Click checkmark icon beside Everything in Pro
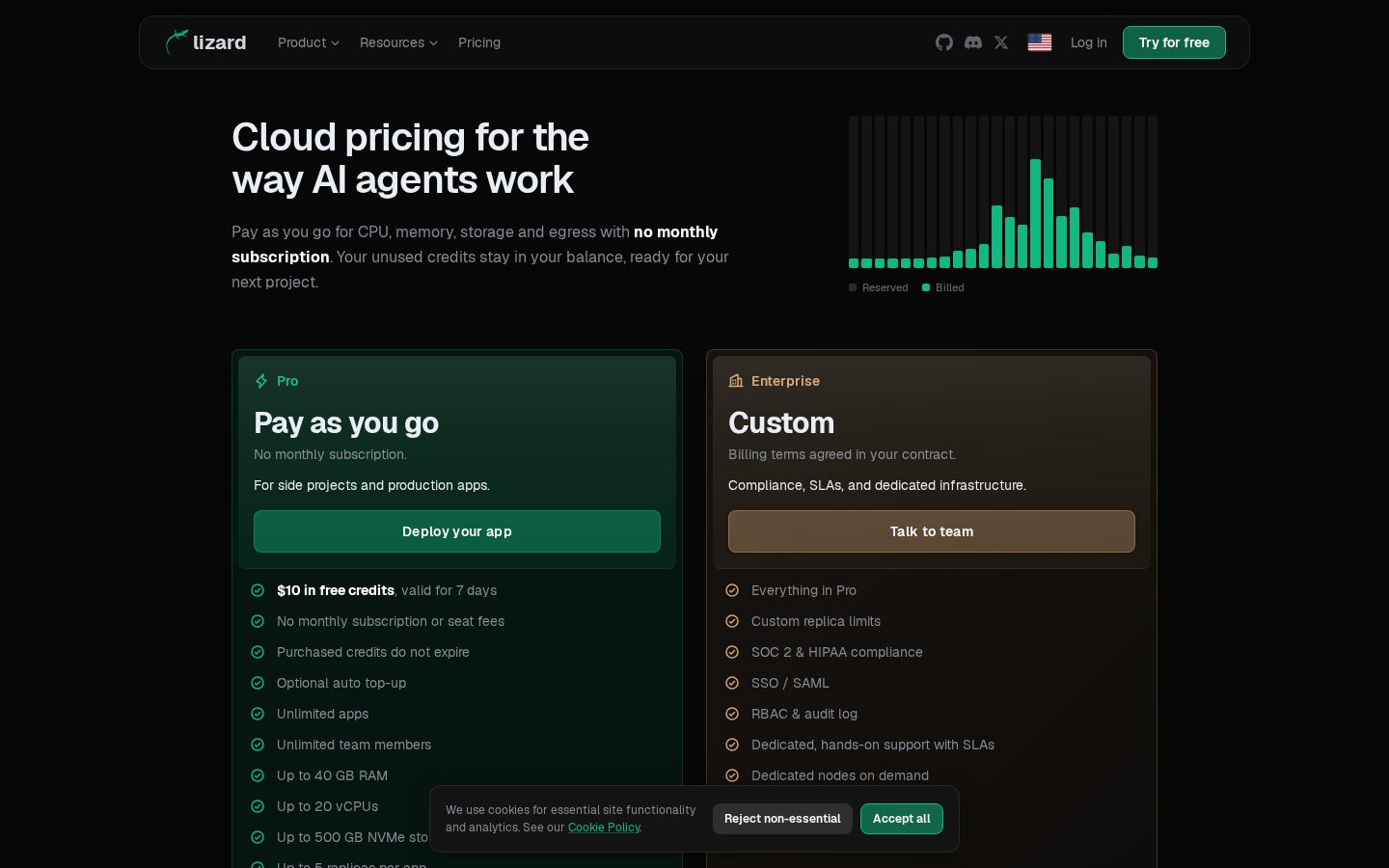 (732, 590)
